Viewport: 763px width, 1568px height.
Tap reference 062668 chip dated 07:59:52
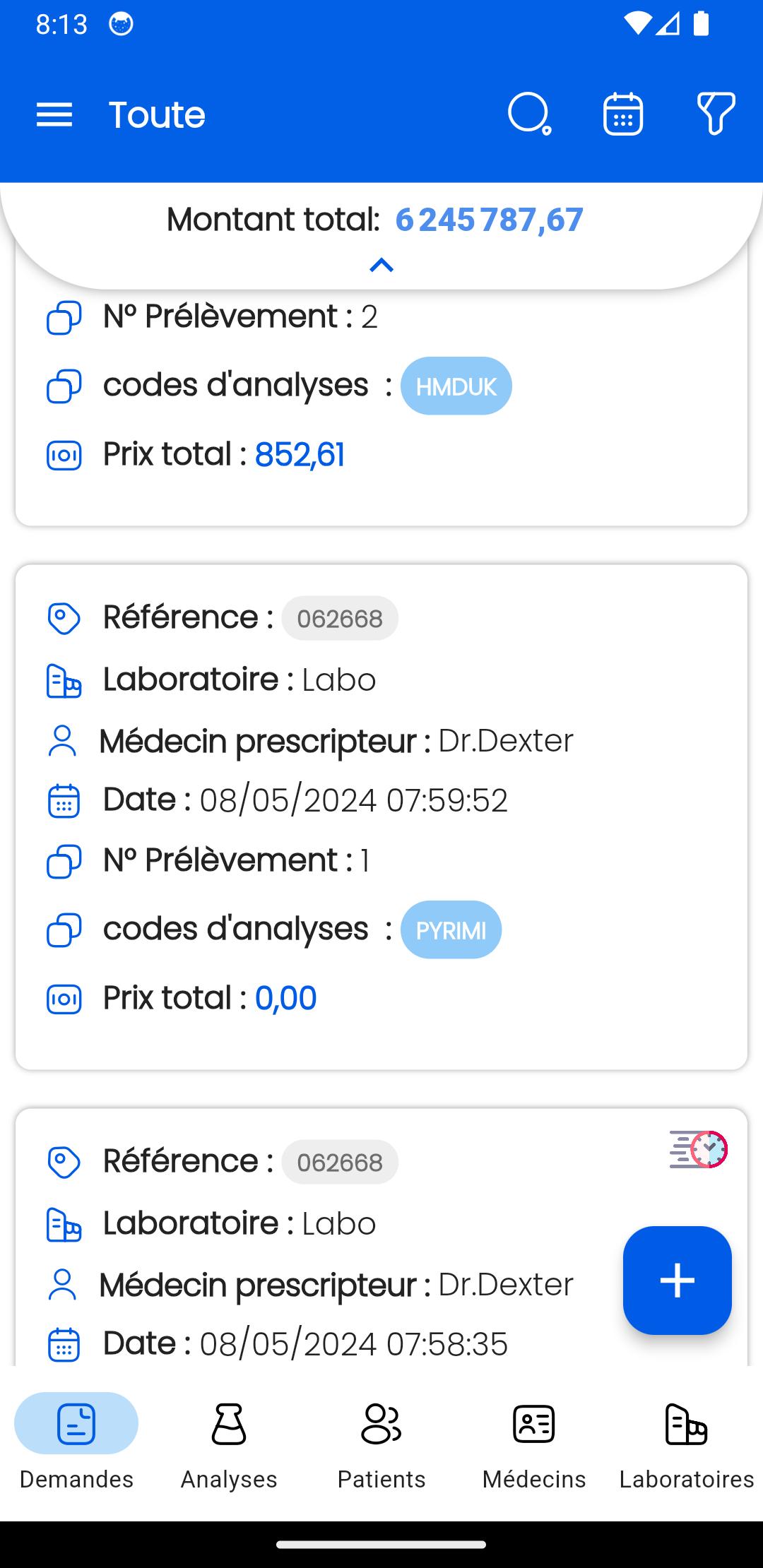click(340, 618)
